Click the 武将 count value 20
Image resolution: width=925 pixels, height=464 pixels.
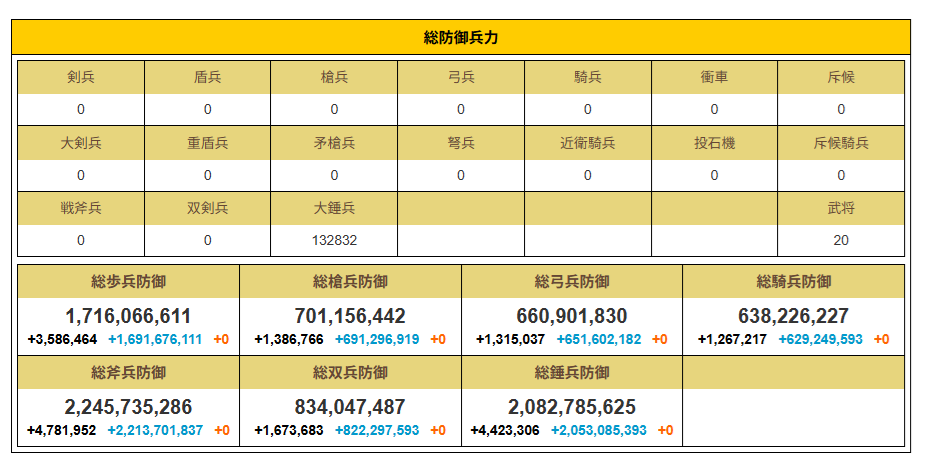841,241
